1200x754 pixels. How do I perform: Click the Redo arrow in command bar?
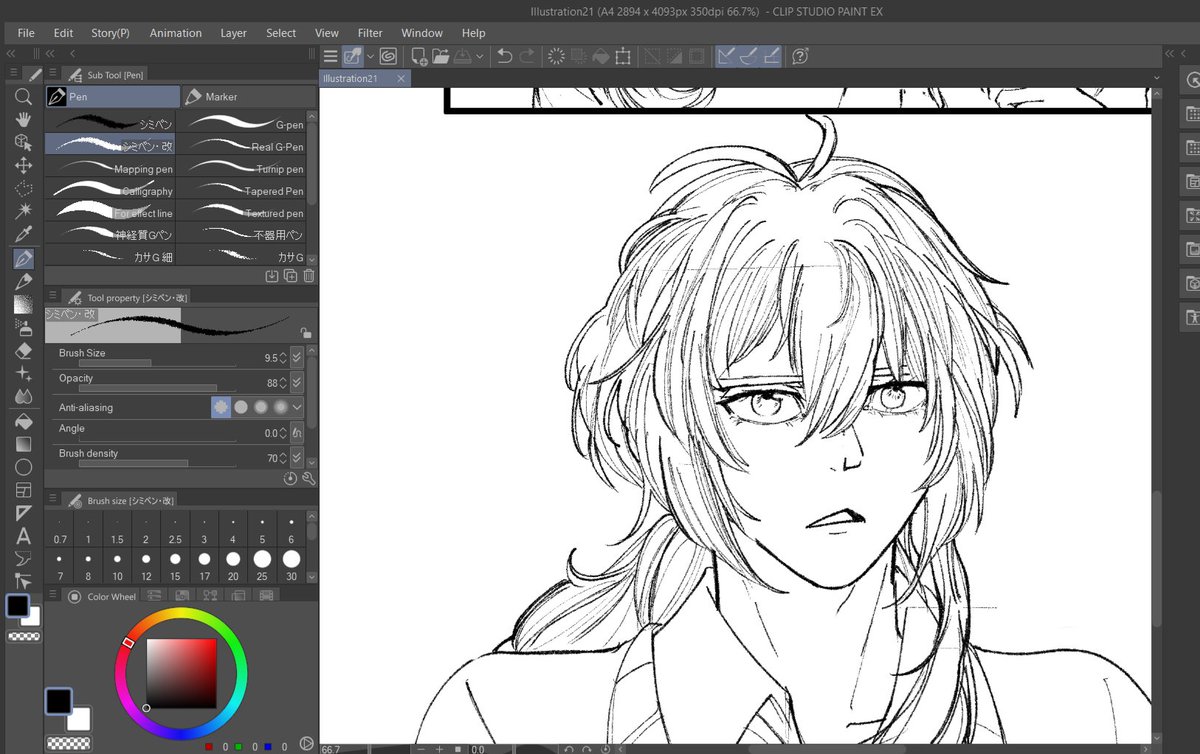pos(527,57)
